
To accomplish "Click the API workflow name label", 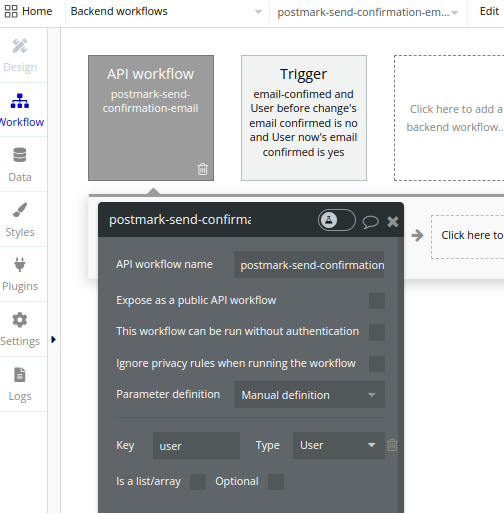I will pyautogui.click(x=164, y=264).
